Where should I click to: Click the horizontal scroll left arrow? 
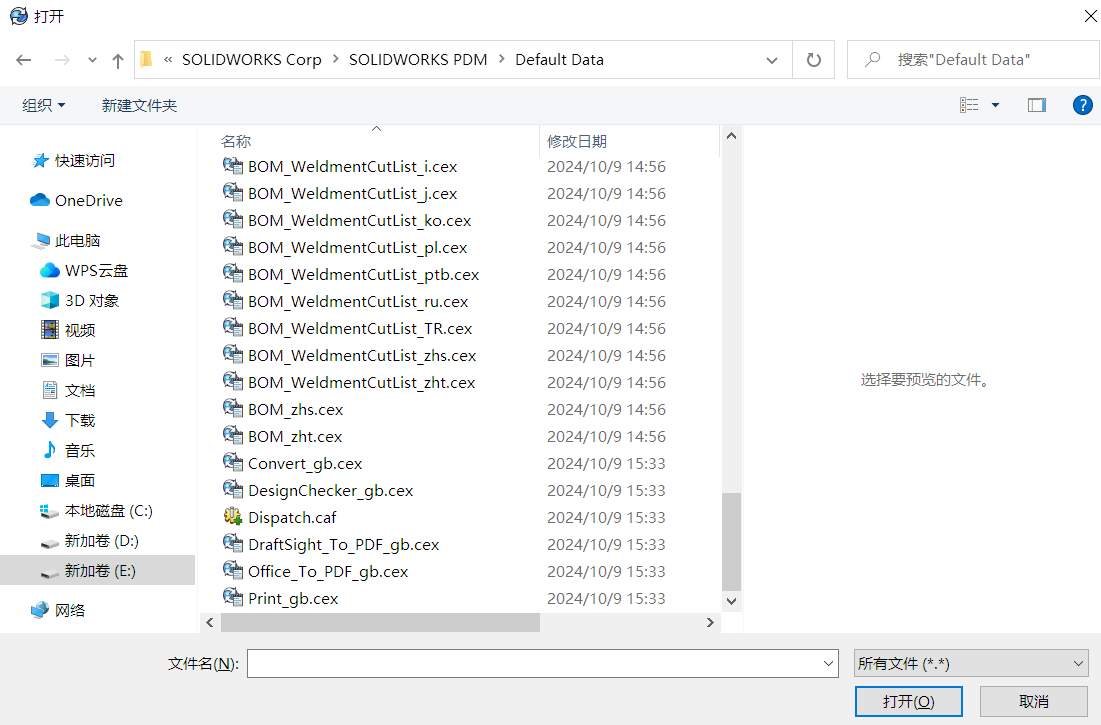[x=210, y=623]
